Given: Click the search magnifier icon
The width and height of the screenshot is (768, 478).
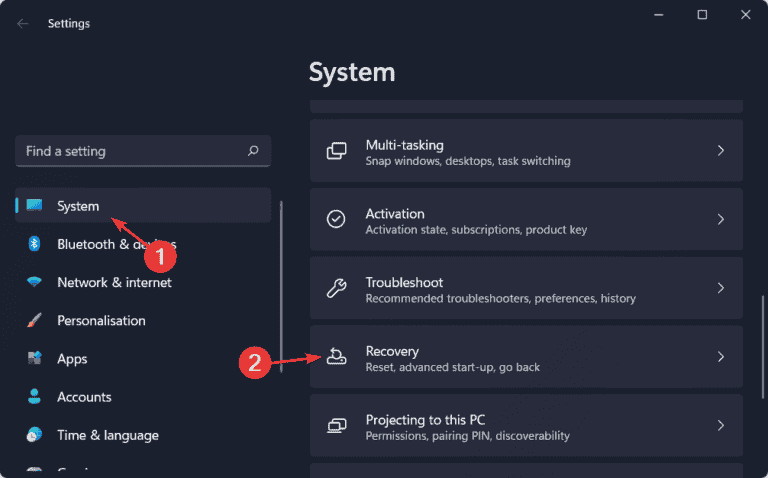Looking at the screenshot, I should click(x=253, y=151).
